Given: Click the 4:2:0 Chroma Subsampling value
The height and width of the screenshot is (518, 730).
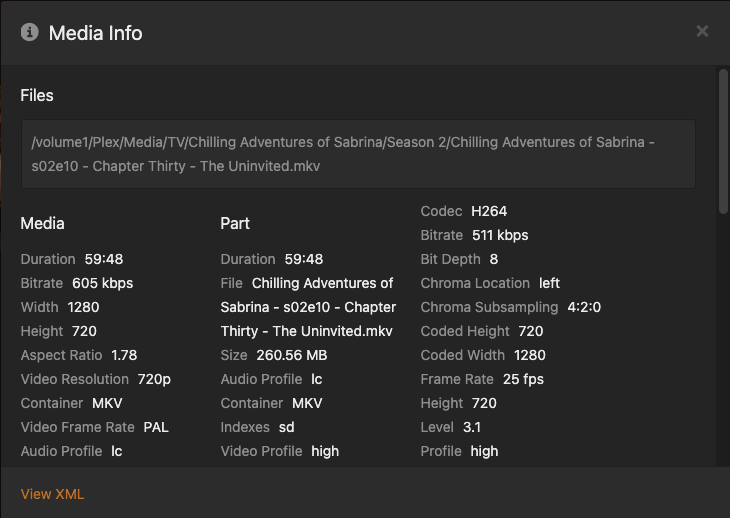Looking at the screenshot, I should click(x=584, y=307).
